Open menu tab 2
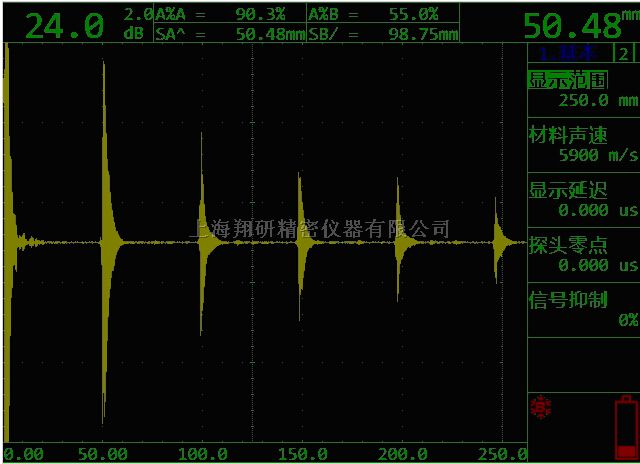The image size is (640, 464). coord(623,53)
